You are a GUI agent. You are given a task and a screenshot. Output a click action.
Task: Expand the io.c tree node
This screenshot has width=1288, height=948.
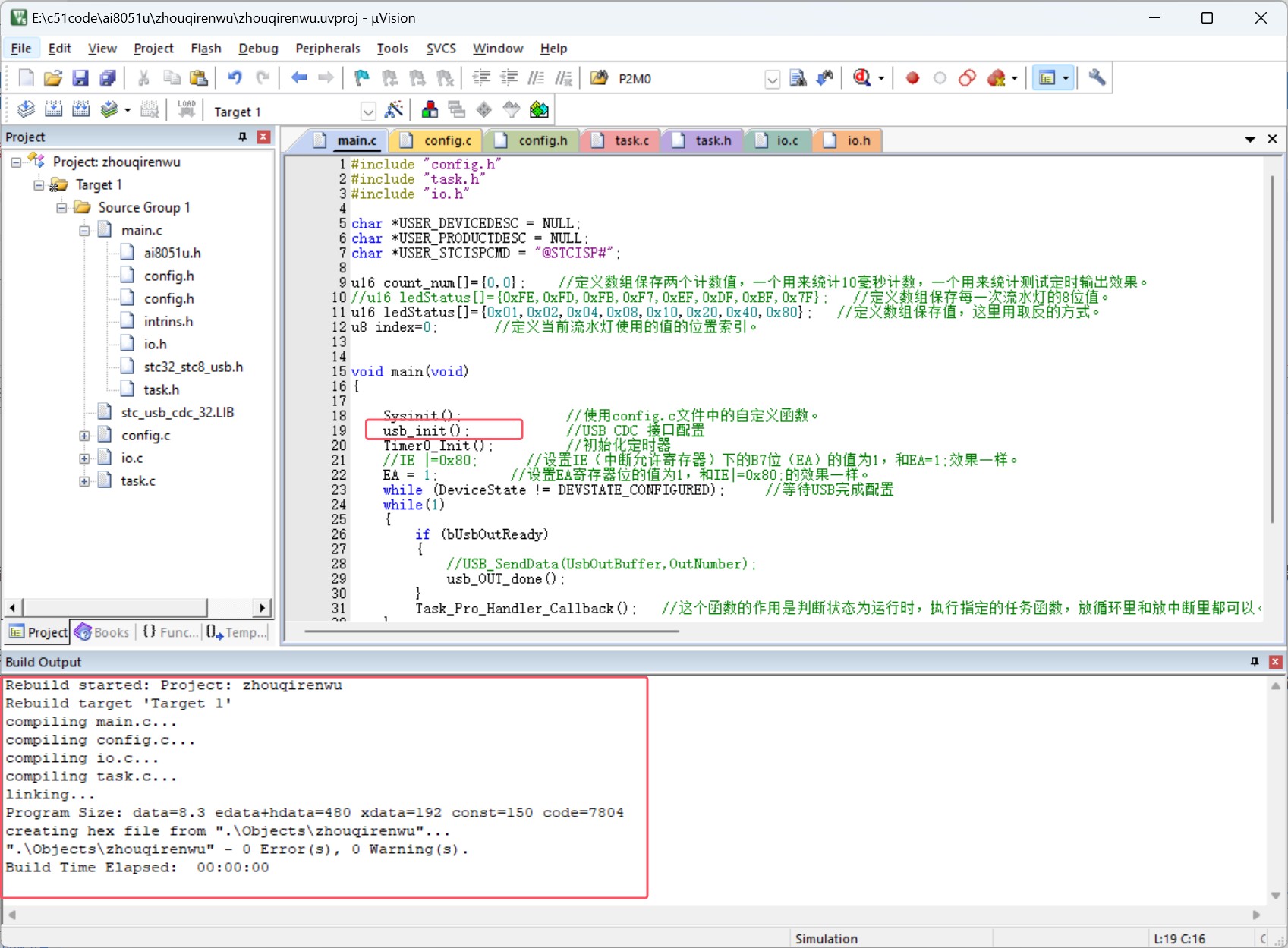point(84,458)
